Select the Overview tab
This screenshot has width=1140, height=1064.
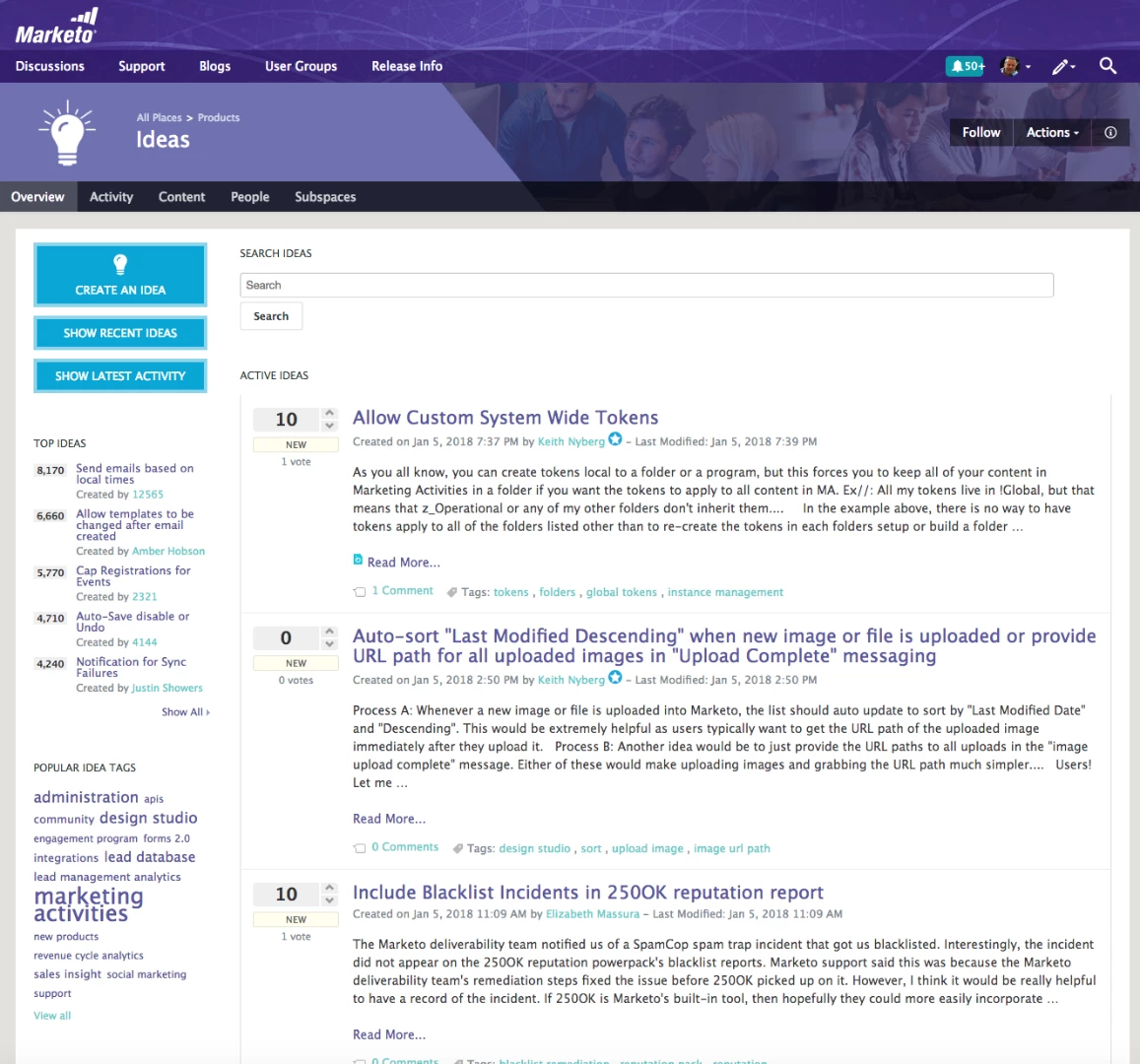point(37,197)
